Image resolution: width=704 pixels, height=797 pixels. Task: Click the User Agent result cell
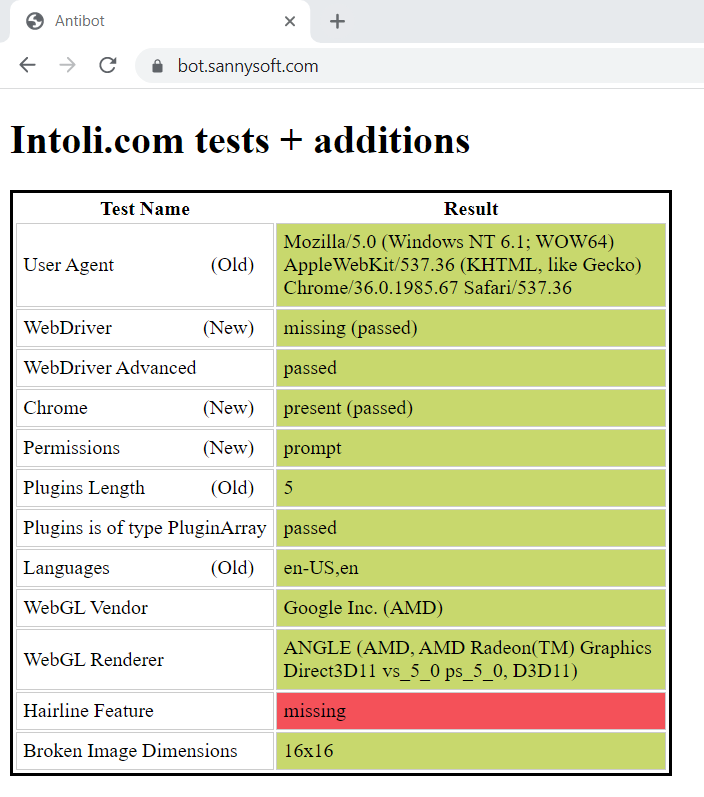tap(471, 265)
